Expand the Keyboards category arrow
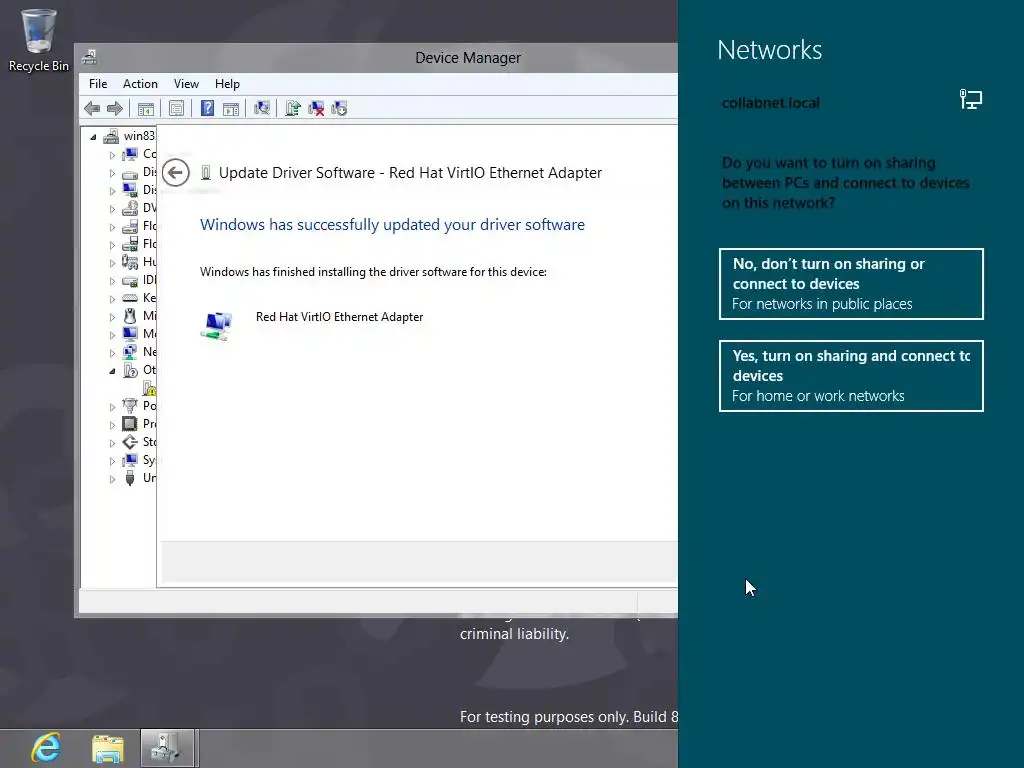This screenshot has width=1024, height=768. pyautogui.click(x=112, y=299)
